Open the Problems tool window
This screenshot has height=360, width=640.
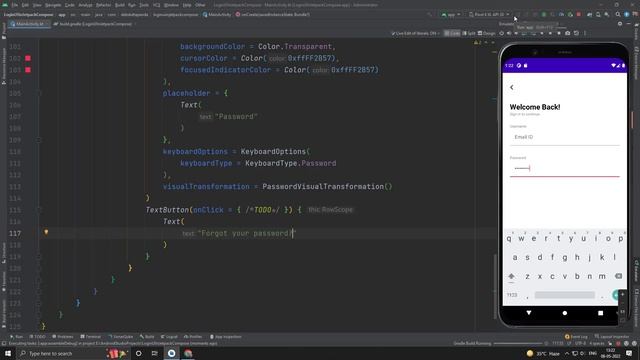pos(62,337)
